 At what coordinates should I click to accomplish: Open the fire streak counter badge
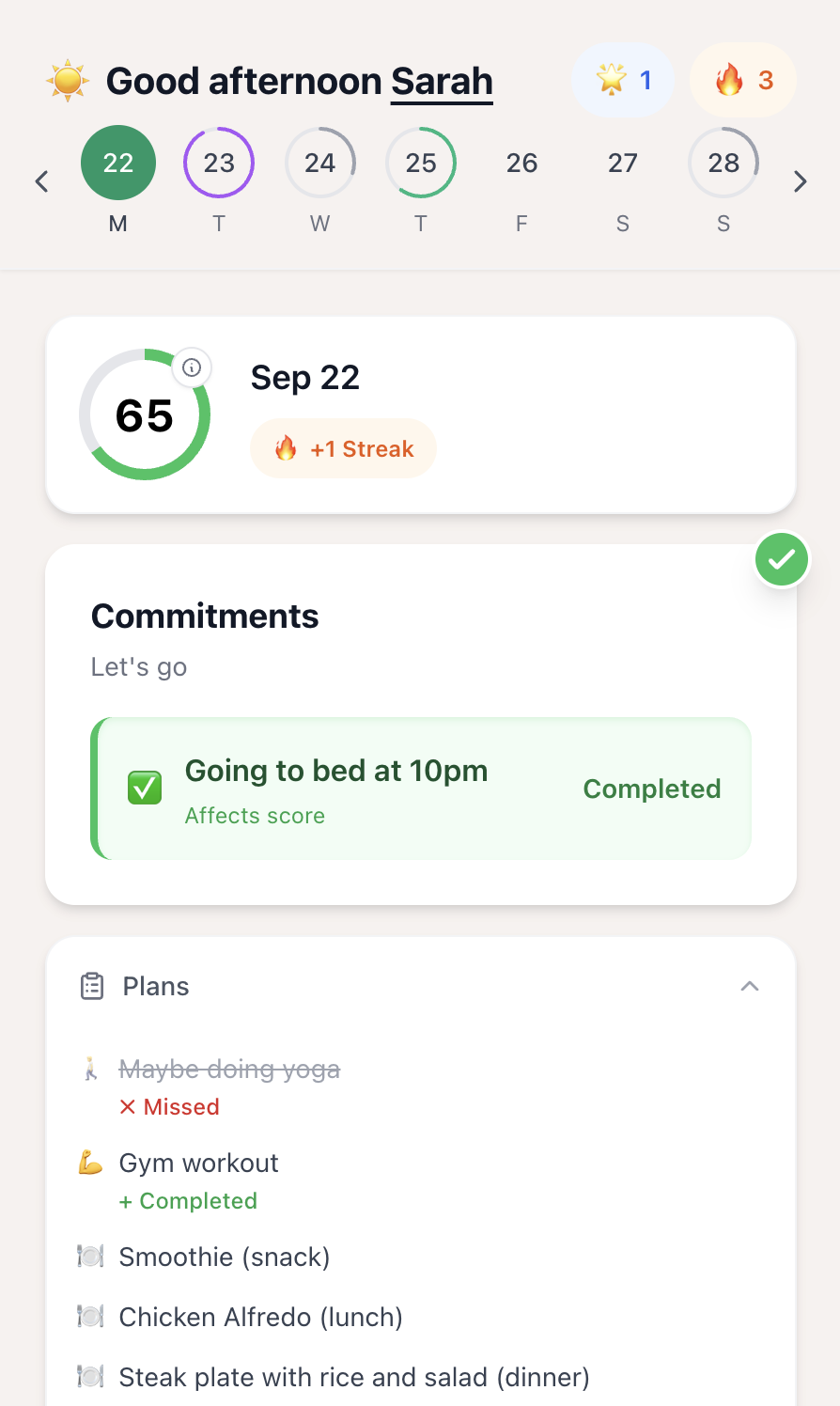coord(743,81)
